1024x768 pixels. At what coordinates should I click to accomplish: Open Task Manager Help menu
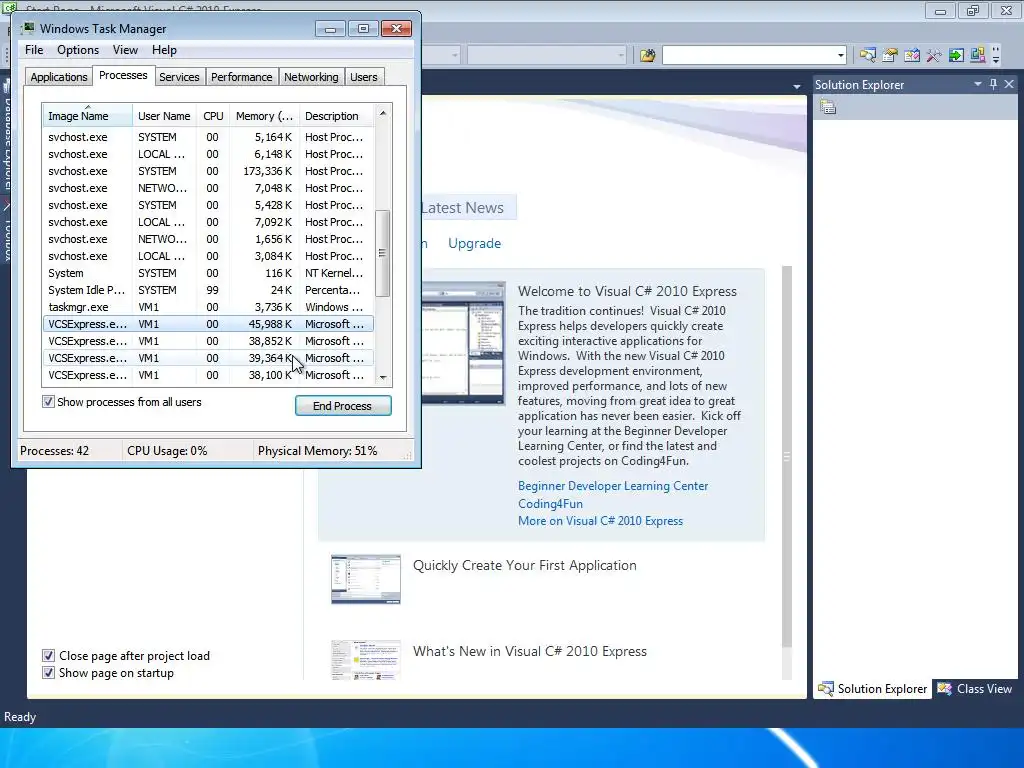[x=164, y=50]
